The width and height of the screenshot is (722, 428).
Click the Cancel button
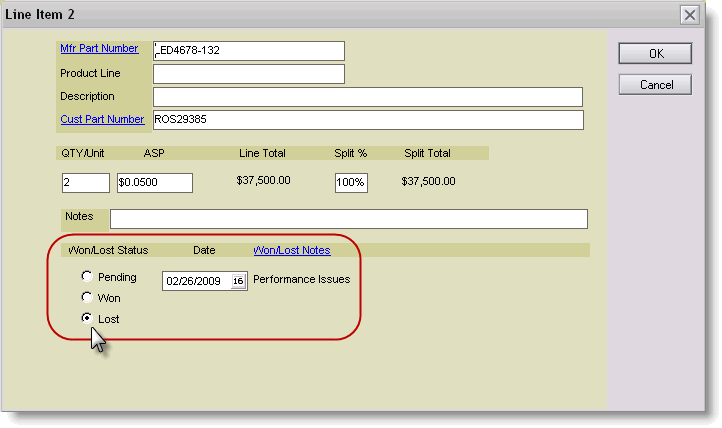click(655, 85)
